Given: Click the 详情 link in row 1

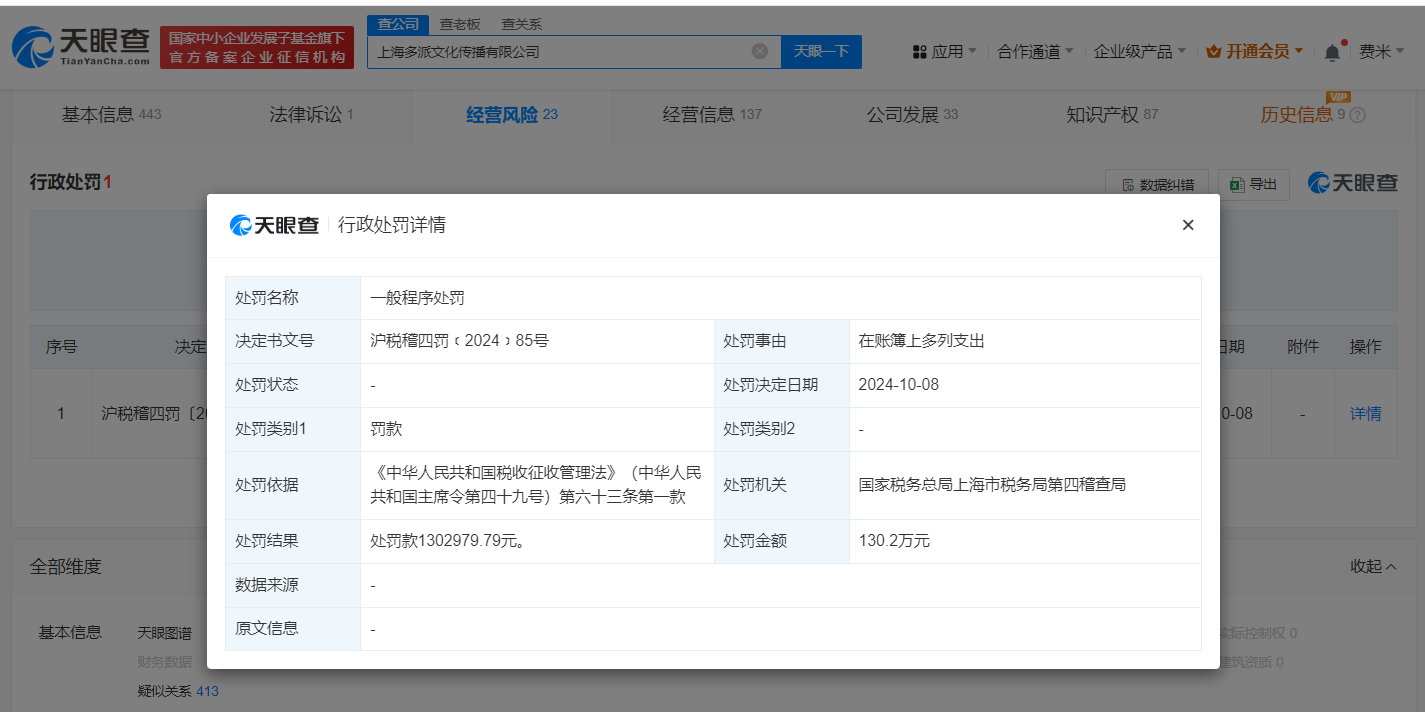Looking at the screenshot, I should 1366,413.
